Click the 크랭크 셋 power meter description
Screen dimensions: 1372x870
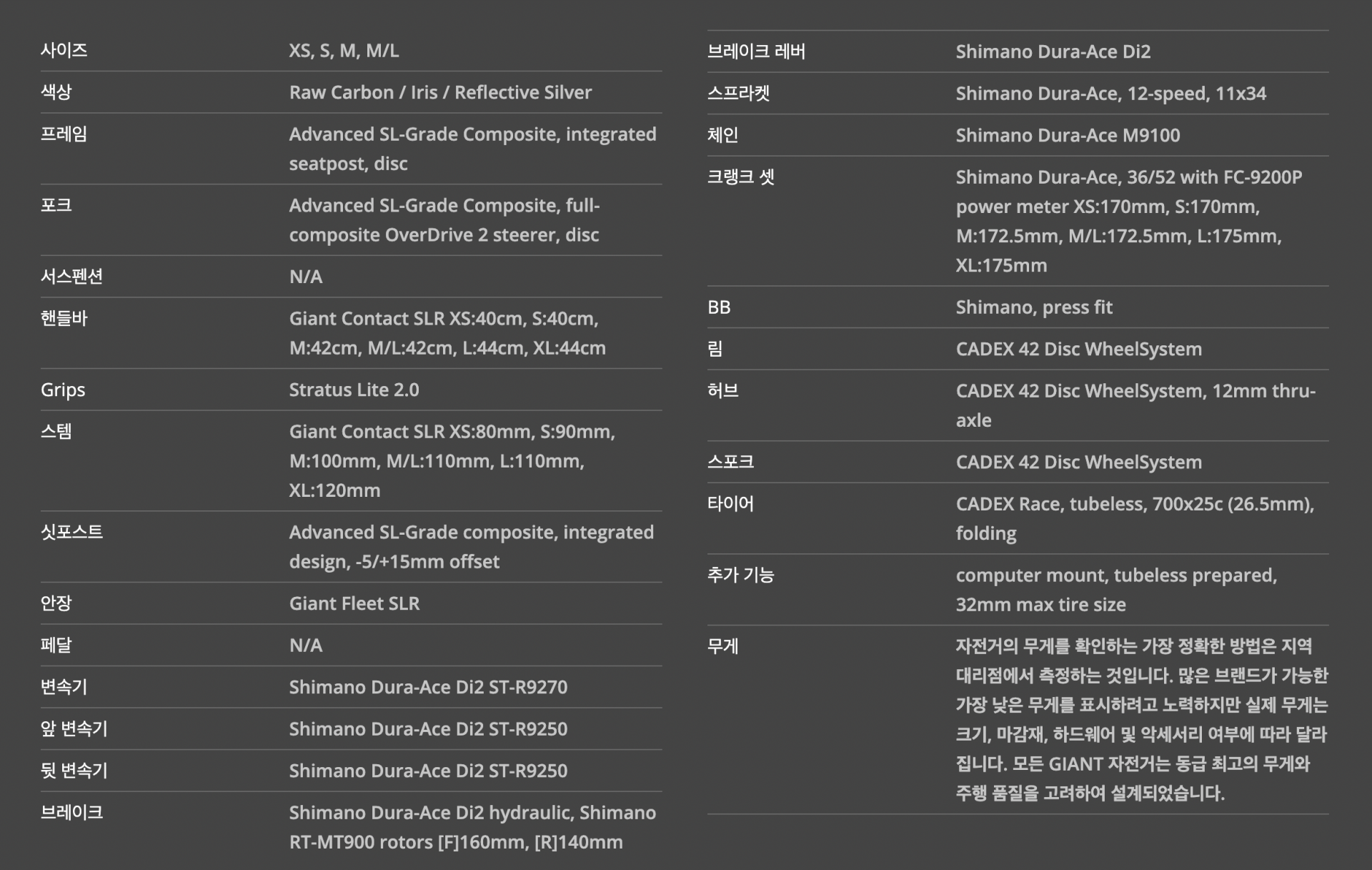1129,221
